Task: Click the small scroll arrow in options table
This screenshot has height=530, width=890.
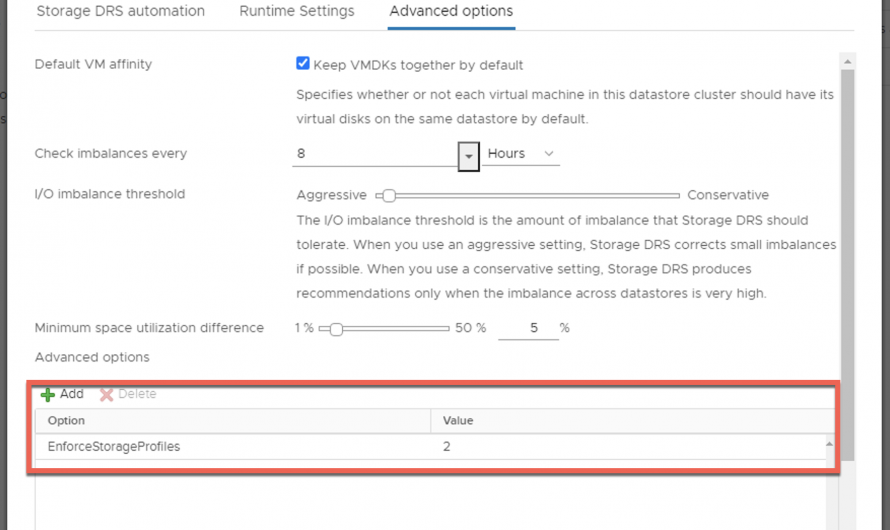Action: point(828,444)
